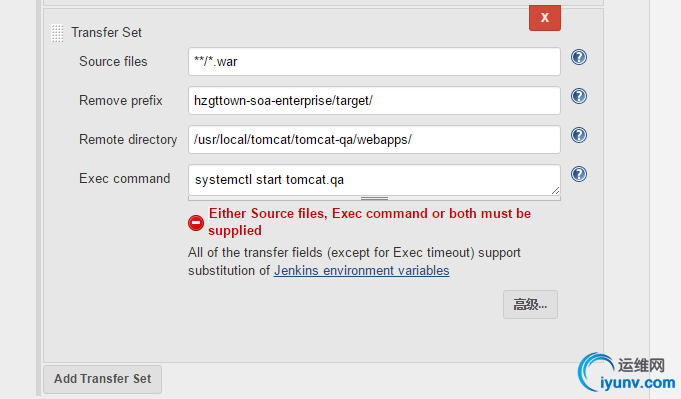Viewport: 681px width, 399px height.
Task: Click the red validation error message
Action: tap(369, 222)
